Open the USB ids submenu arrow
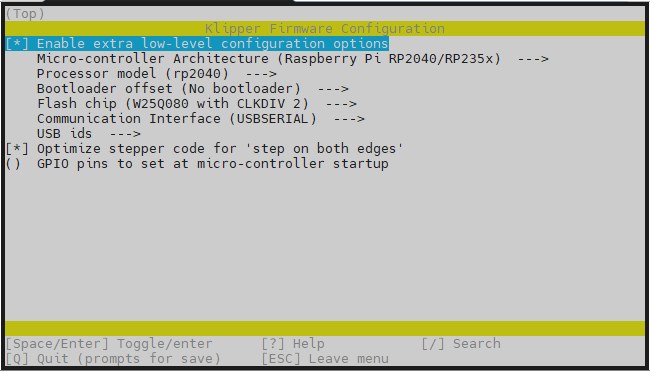 [x=125, y=134]
